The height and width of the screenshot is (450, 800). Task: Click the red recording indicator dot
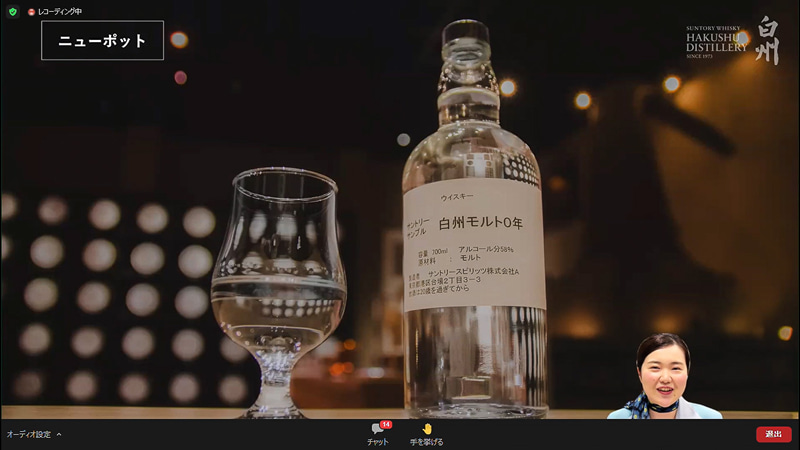coord(32,12)
